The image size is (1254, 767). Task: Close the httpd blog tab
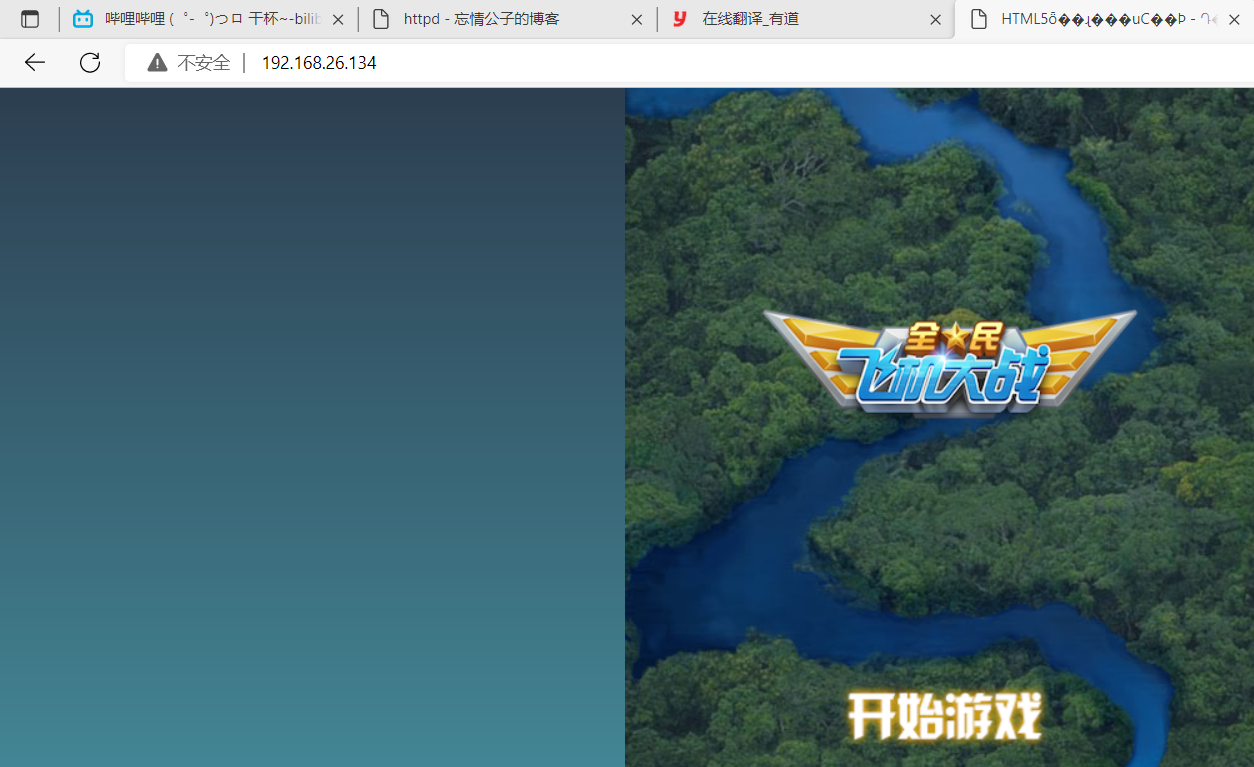pyautogui.click(x=637, y=19)
